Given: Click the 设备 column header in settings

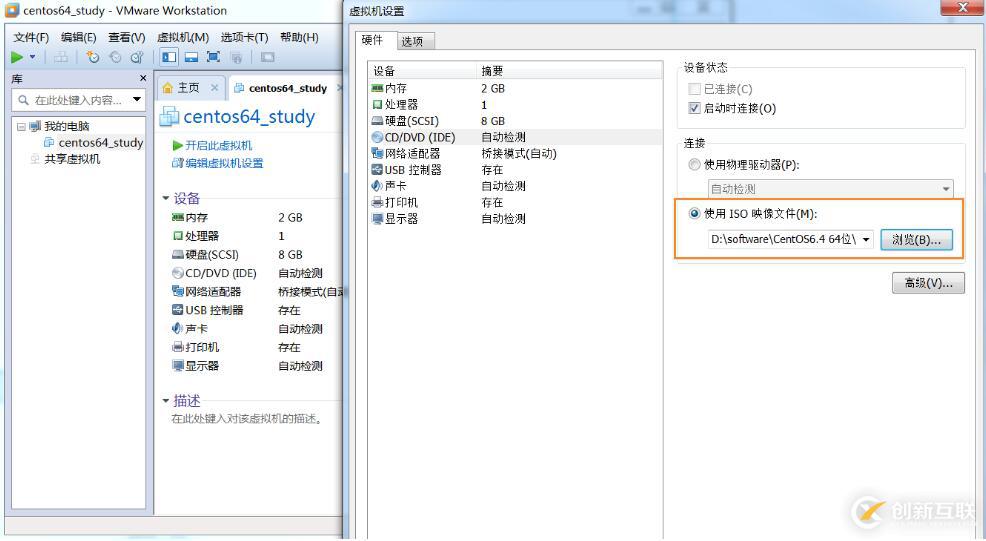Looking at the screenshot, I should (x=423, y=71).
